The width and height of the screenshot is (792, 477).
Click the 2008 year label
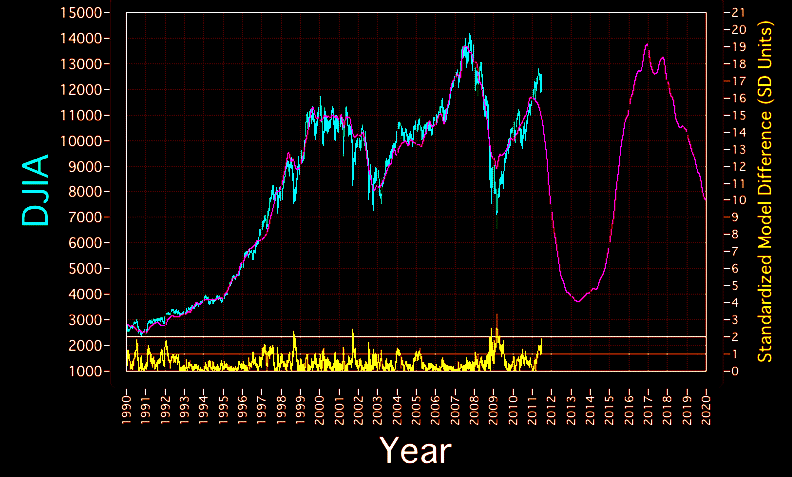pos(474,409)
